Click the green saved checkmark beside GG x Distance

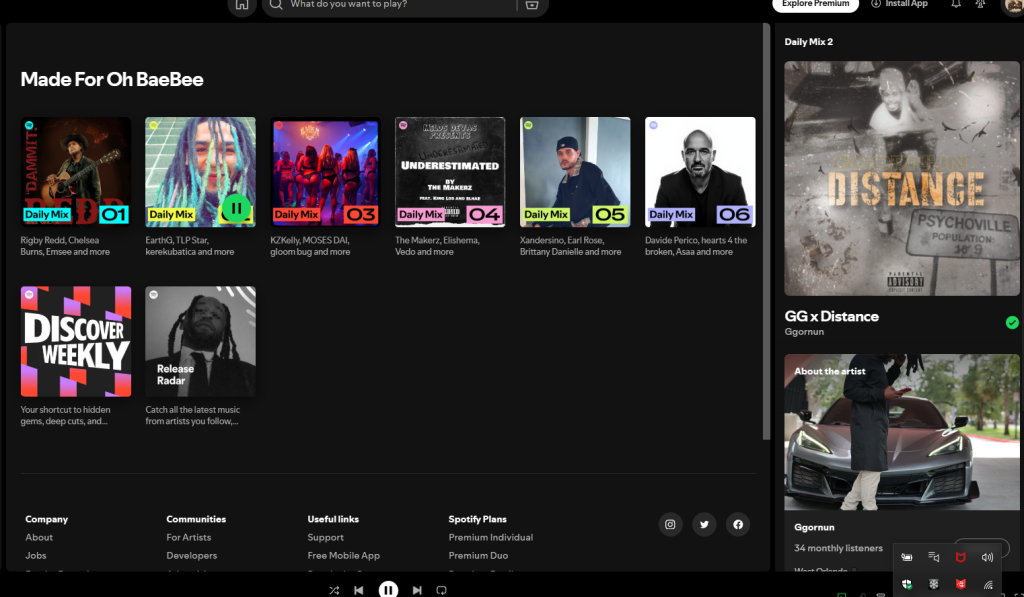1012,322
